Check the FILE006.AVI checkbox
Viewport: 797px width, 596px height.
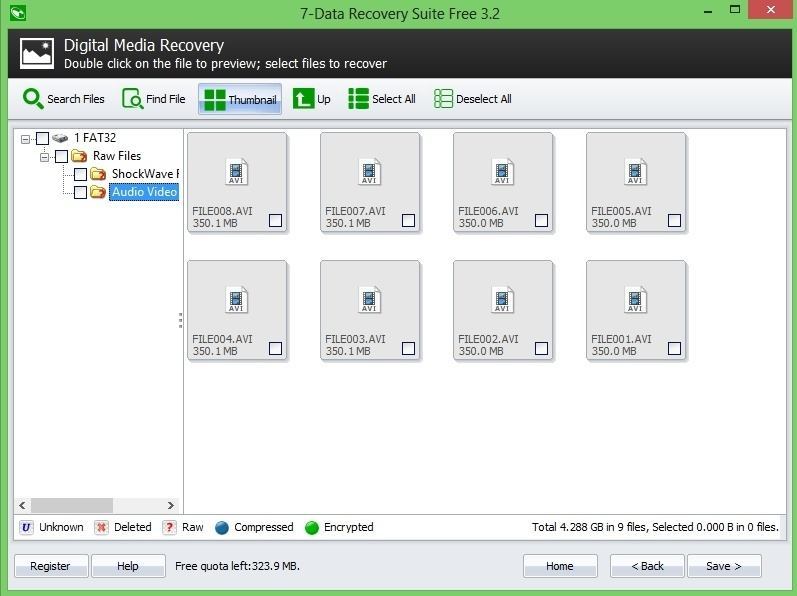pos(542,221)
